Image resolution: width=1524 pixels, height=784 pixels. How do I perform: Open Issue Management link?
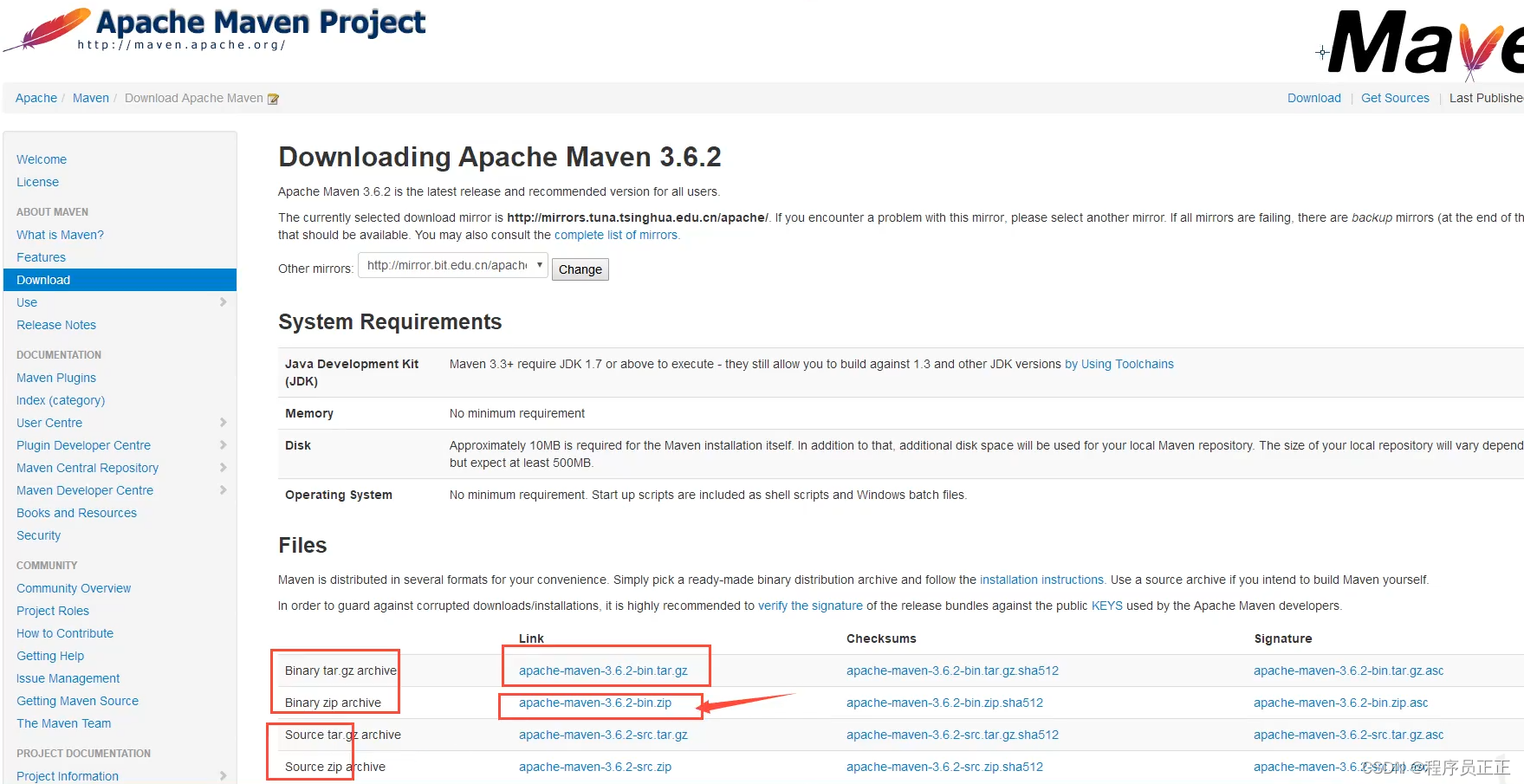68,678
